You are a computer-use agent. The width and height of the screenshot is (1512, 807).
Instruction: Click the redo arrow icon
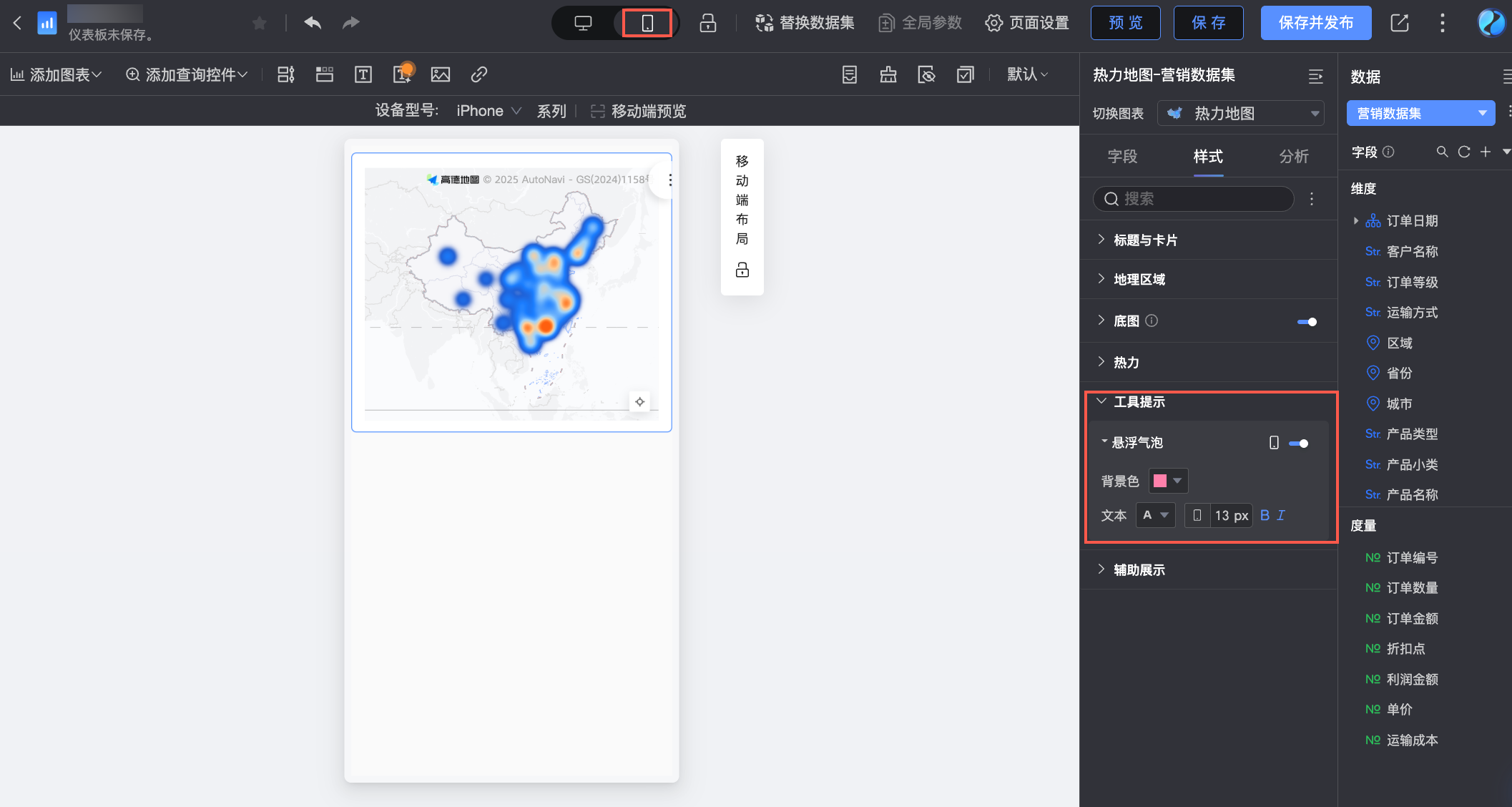tap(350, 23)
